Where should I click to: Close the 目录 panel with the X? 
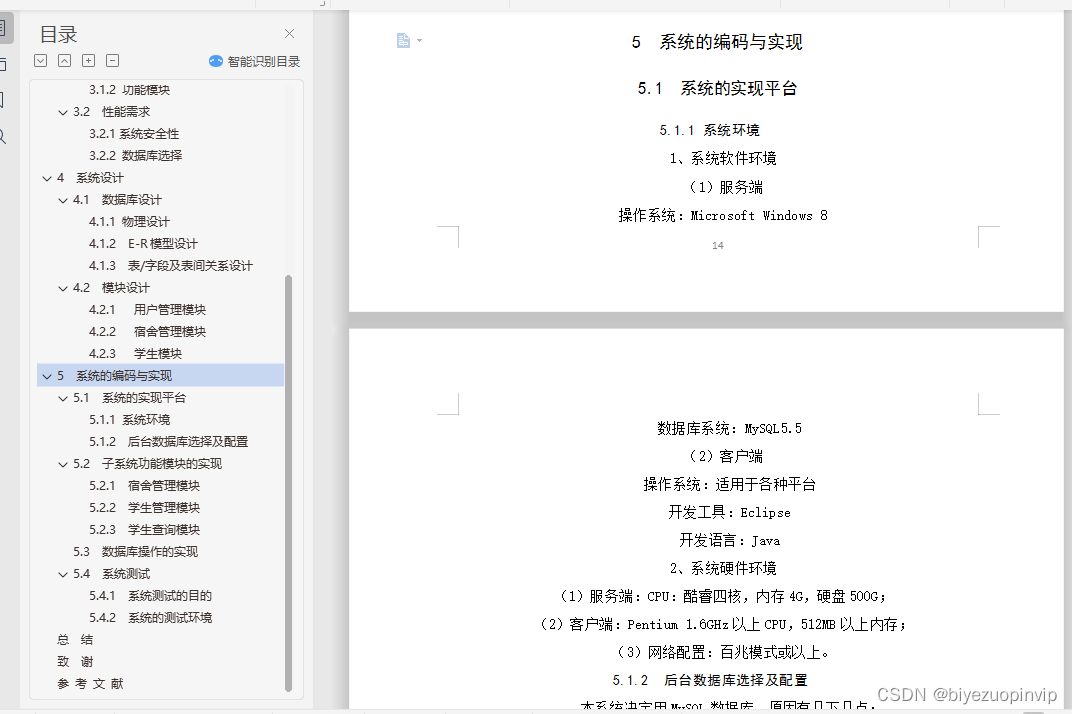(x=289, y=33)
